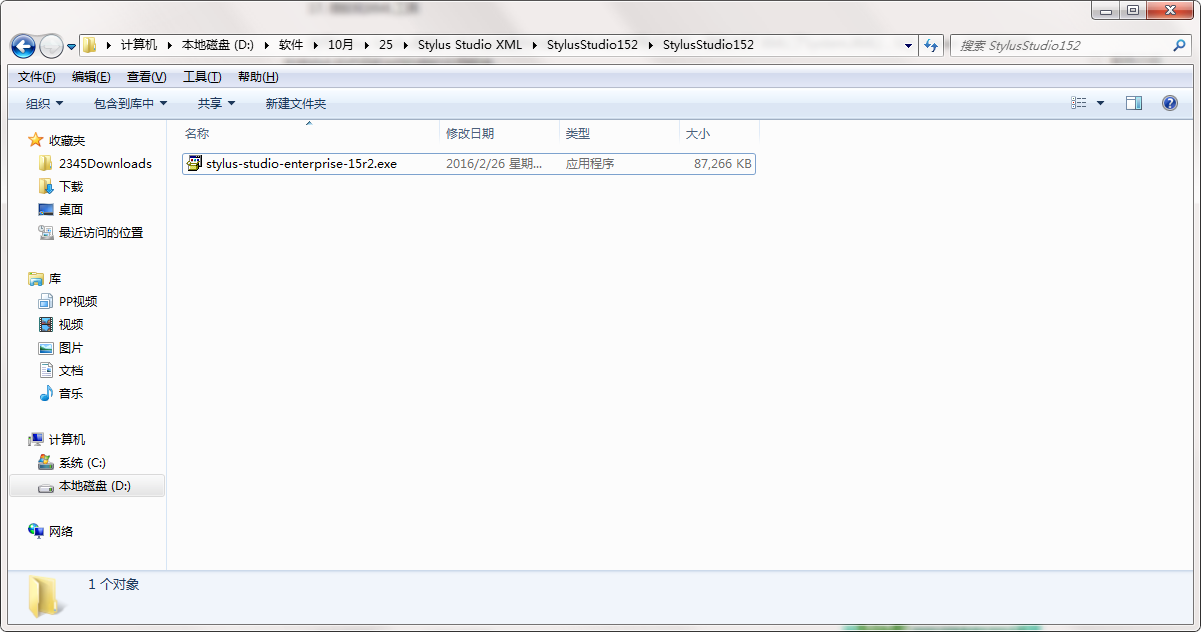Open the 文件(F) menu

pyautogui.click(x=37, y=77)
